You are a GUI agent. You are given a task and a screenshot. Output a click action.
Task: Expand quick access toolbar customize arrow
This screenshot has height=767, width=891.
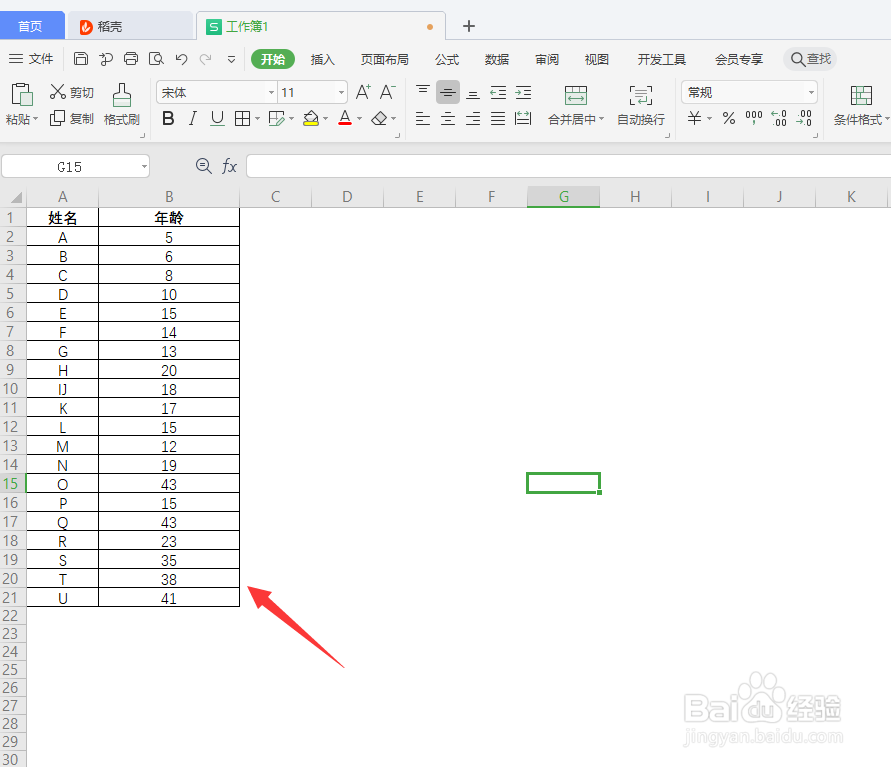pos(231,59)
